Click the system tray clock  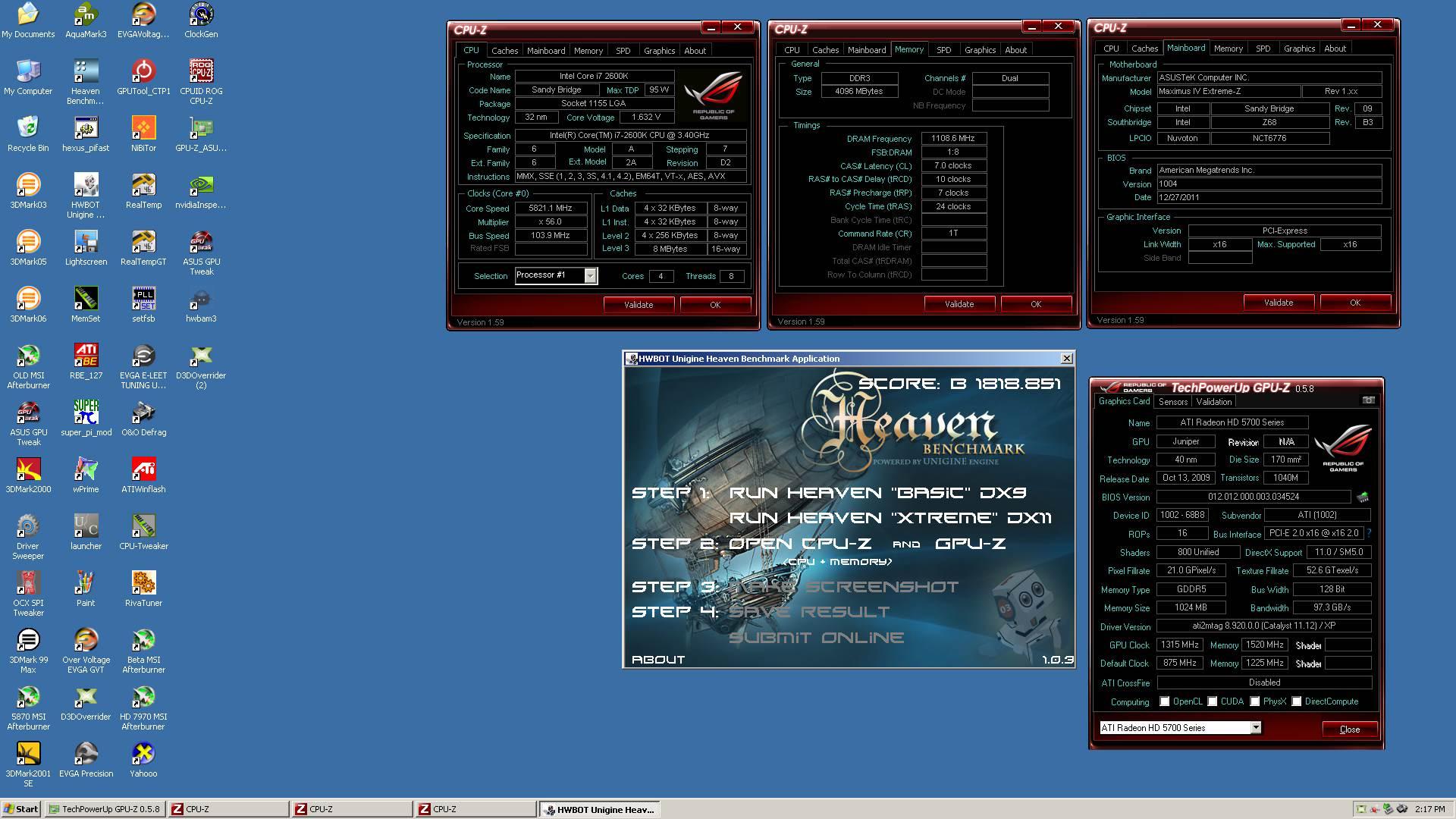pos(1429,809)
